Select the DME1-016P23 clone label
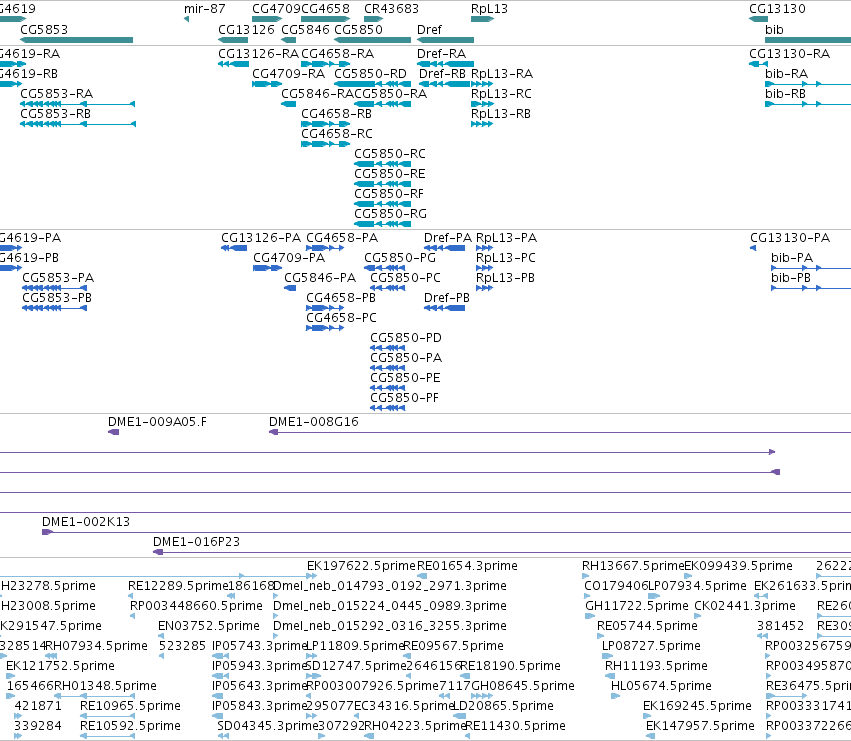The image size is (851, 741). point(196,542)
